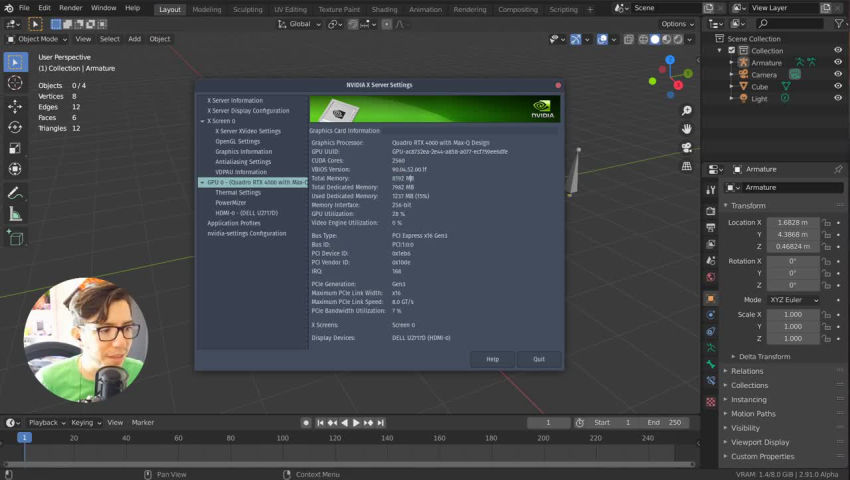Click the Scale X value field
Viewport: 850px width, 480px height.
coord(792,315)
